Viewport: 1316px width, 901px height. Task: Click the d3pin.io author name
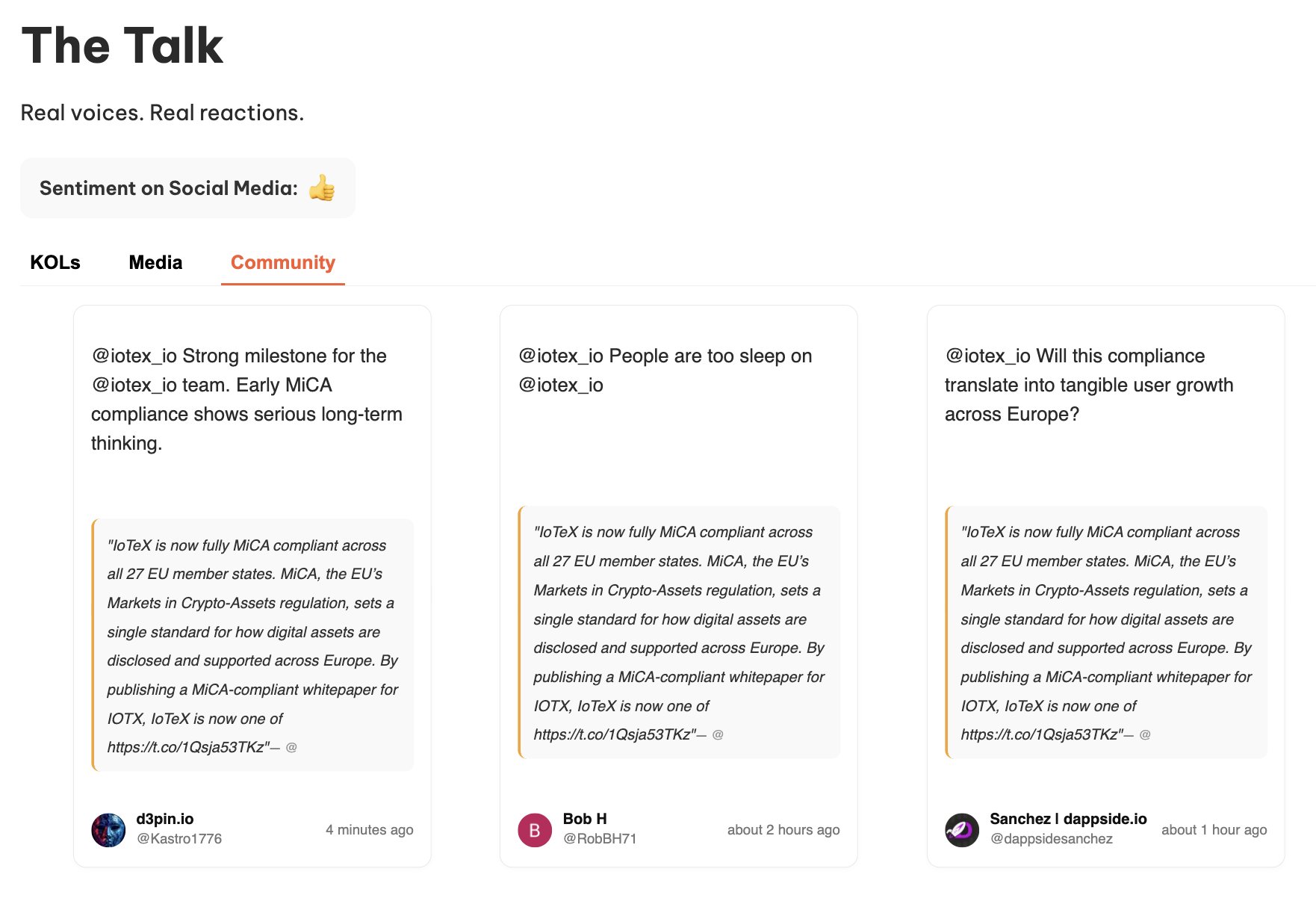coord(164,819)
